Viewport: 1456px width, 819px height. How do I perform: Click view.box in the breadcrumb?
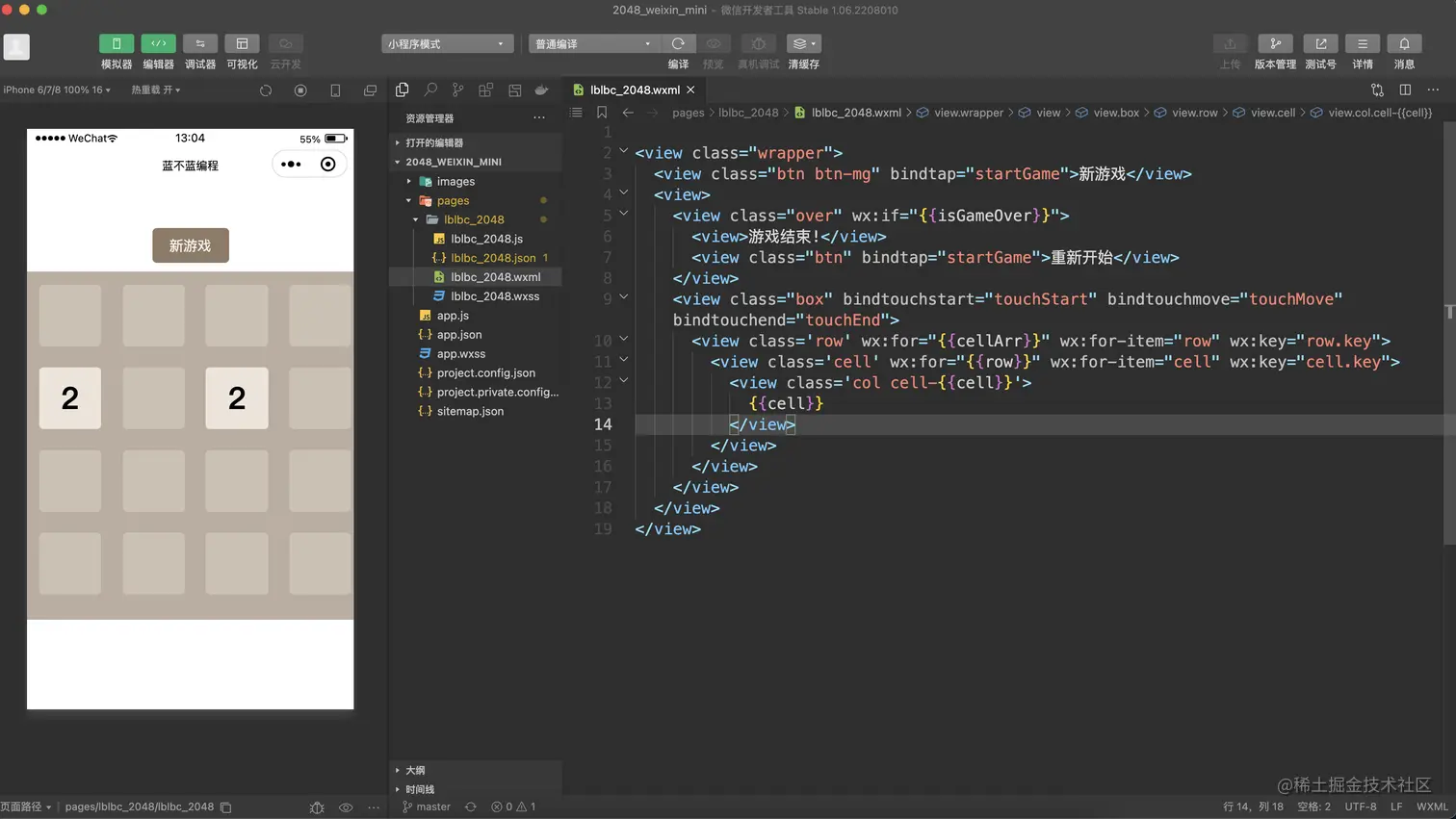(x=1116, y=113)
